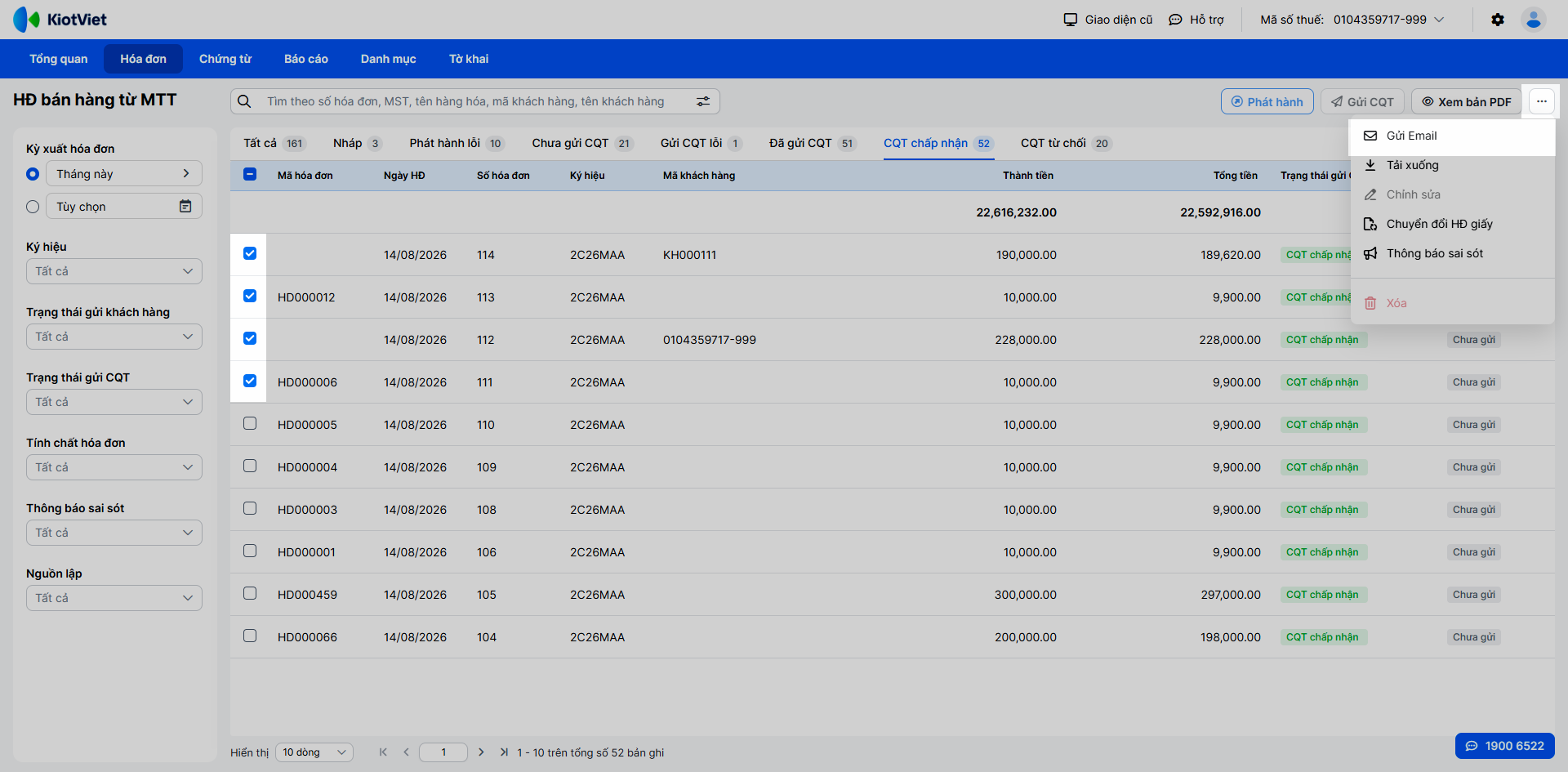Jump to last page of results

[x=504, y=752]
